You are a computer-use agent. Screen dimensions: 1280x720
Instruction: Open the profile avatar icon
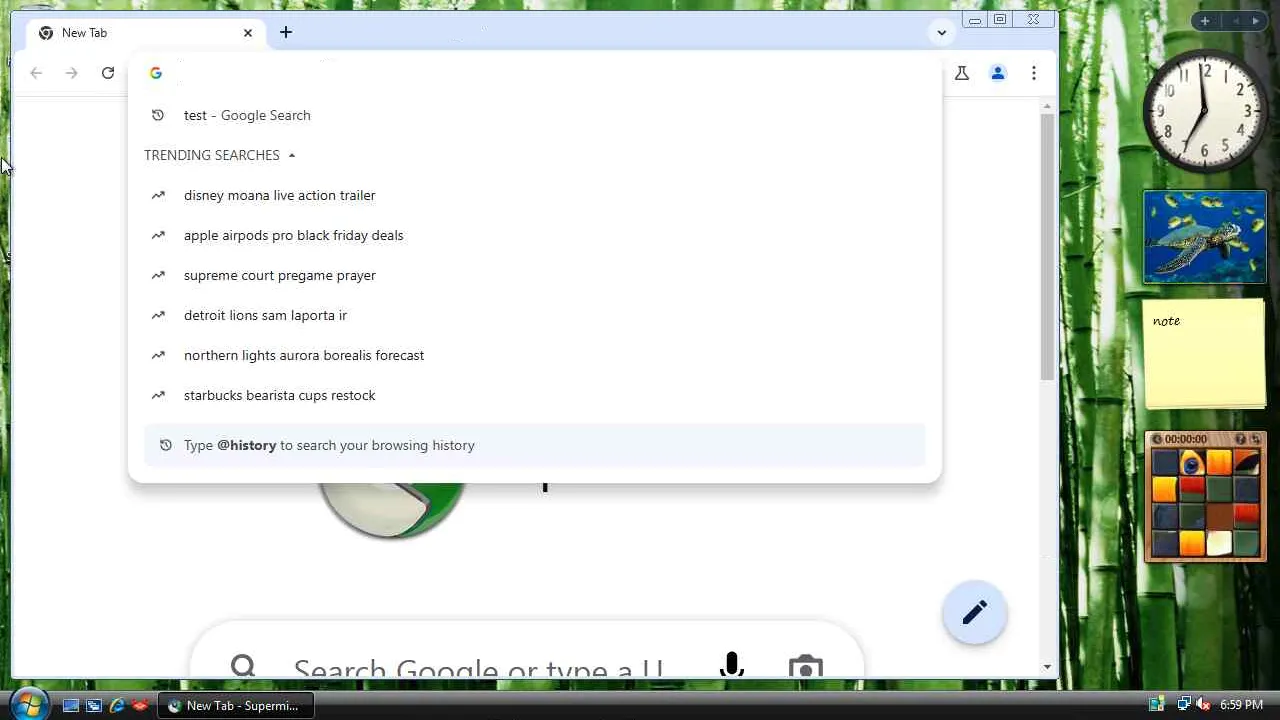(x=998, y=73)
